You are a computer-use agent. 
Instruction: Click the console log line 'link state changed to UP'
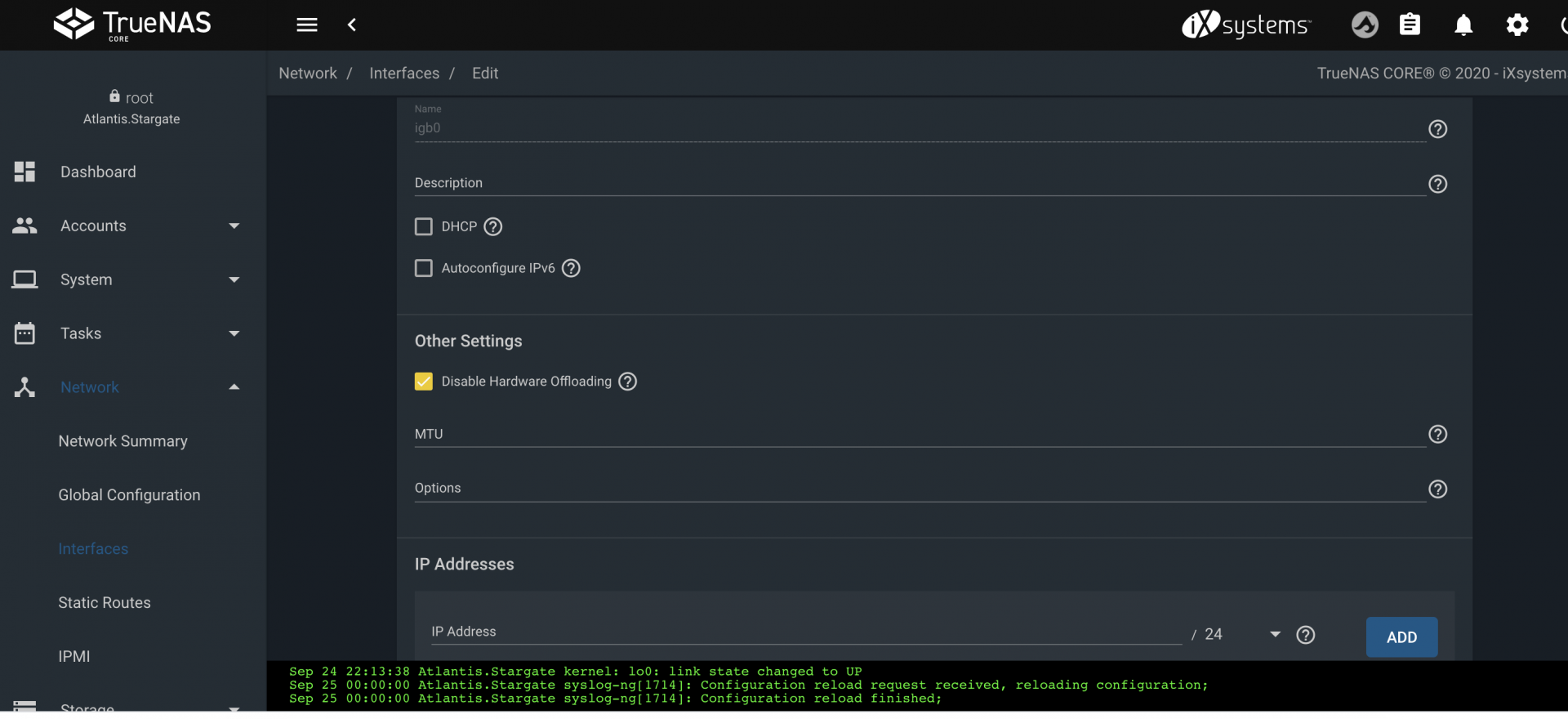coord(576,672)
